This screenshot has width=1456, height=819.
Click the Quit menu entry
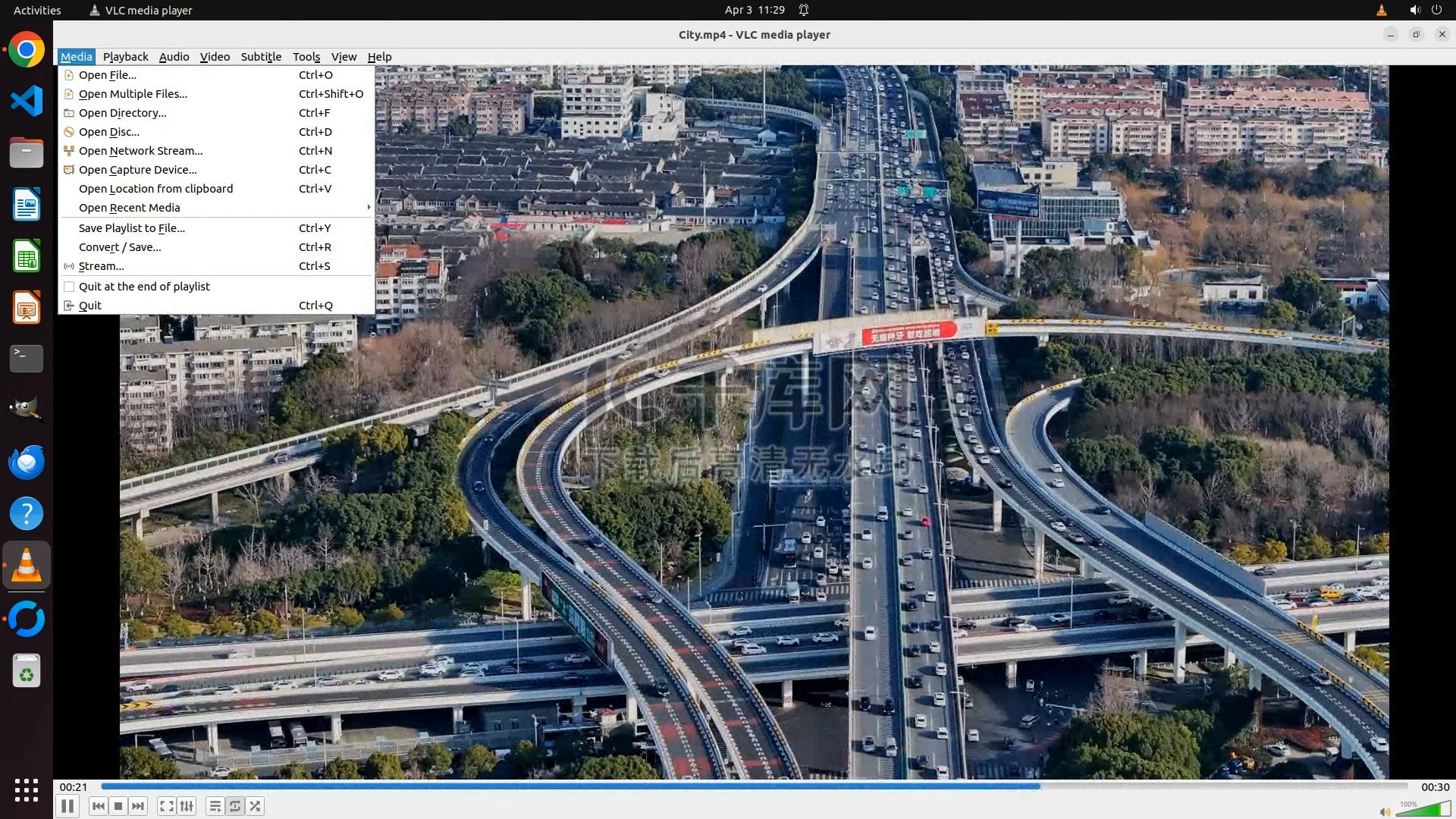(x=89, y=305)
